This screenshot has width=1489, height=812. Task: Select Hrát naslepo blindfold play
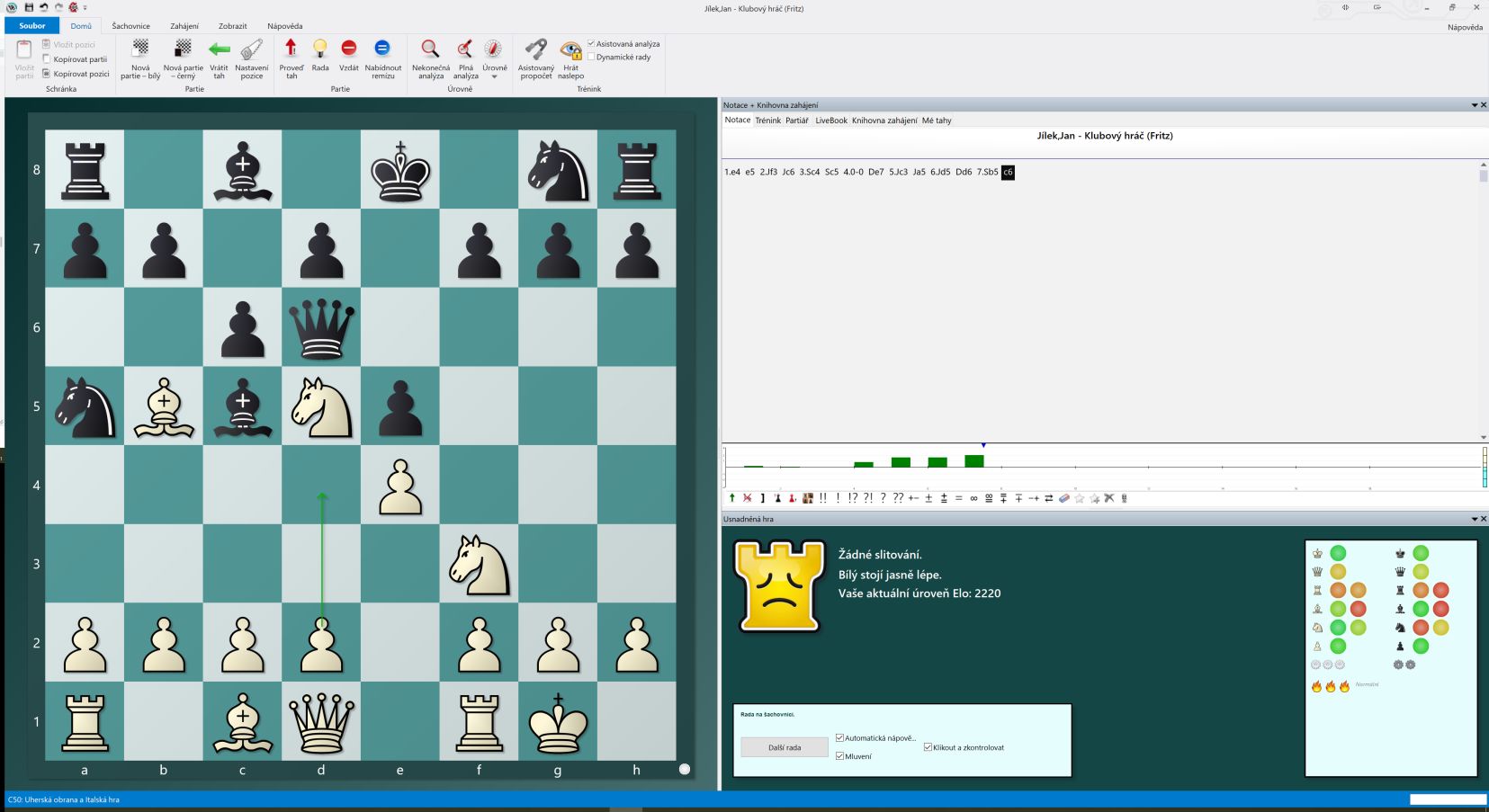pos(571,59)
